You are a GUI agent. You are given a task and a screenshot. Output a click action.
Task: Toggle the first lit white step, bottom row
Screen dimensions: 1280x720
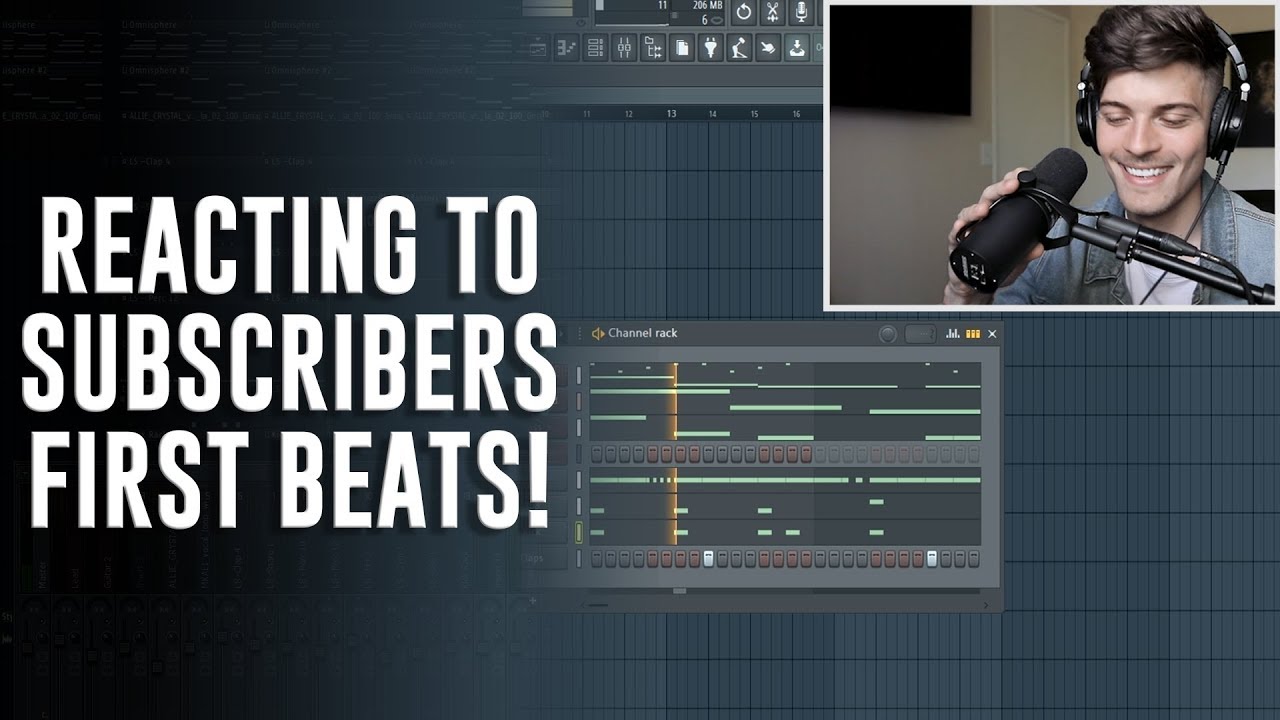point(708,558)
